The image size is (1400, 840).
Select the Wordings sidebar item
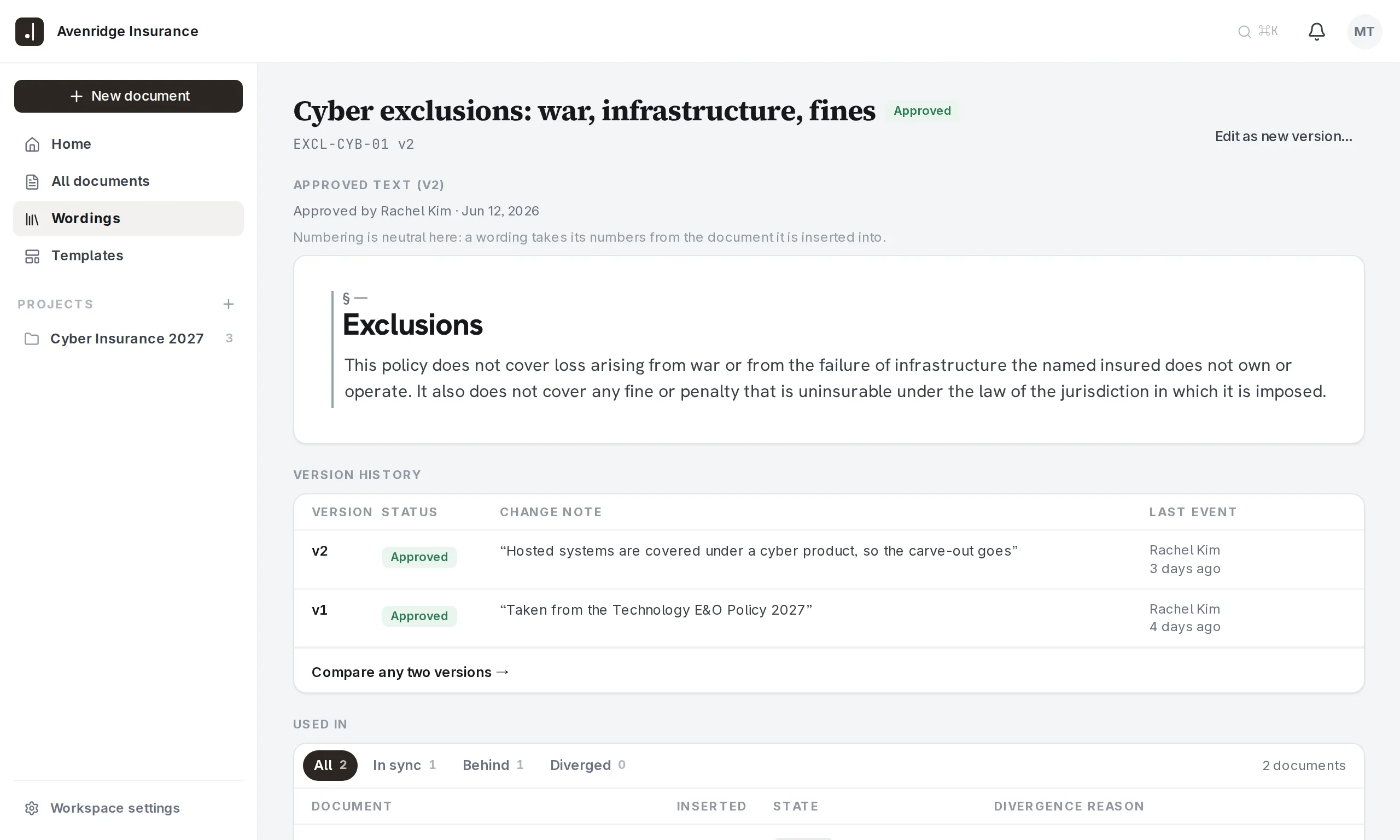coord(129,219)
